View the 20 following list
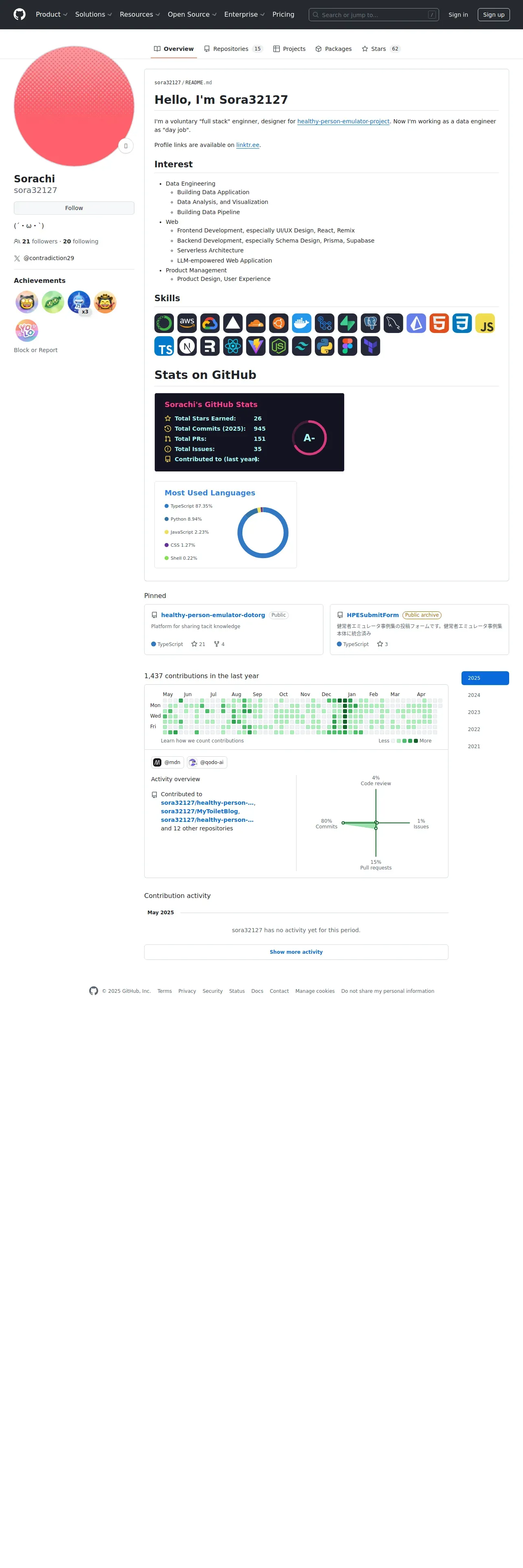The image size is (523, 1568). [80, 242]
